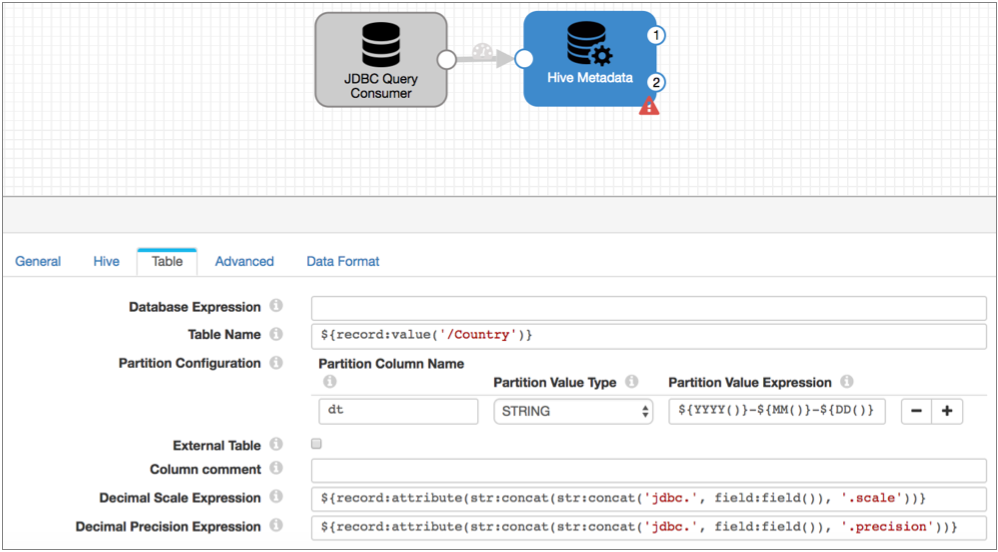The width and height of the screenshot is (998, 552).
Task: Select the Hive Metadata stage
Action: pyautogui.click(x=589, y=58)
